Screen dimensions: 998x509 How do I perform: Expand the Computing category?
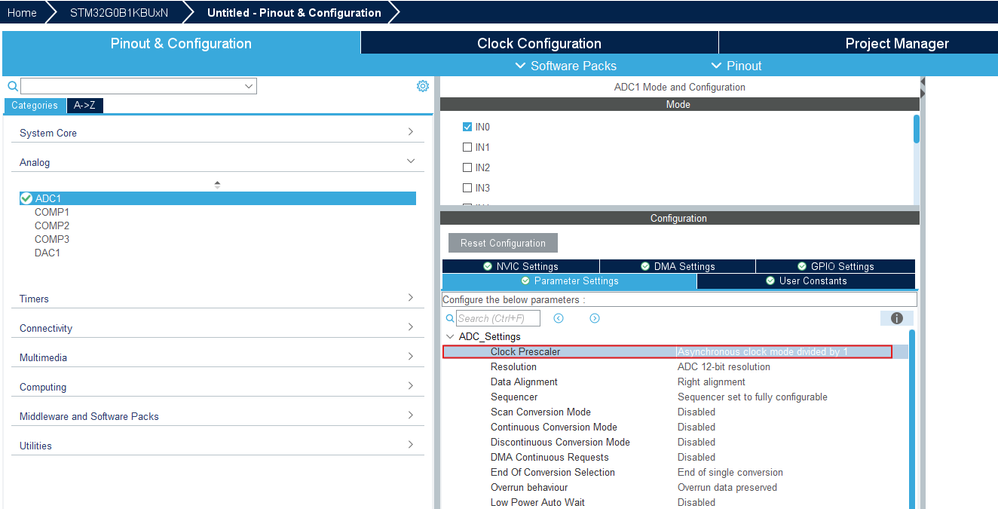[411, 386]
